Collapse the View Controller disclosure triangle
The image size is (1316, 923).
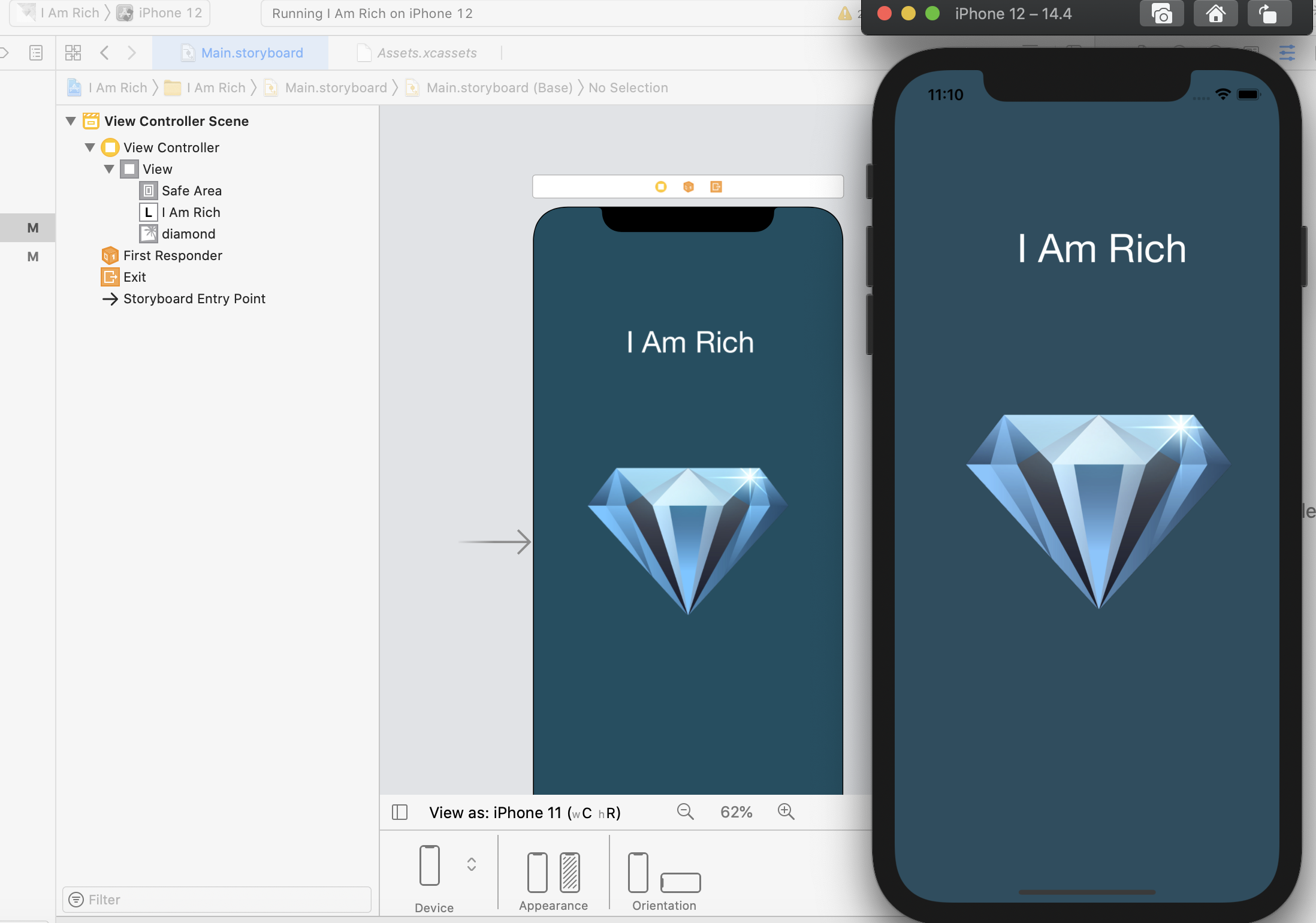[90, 147]
